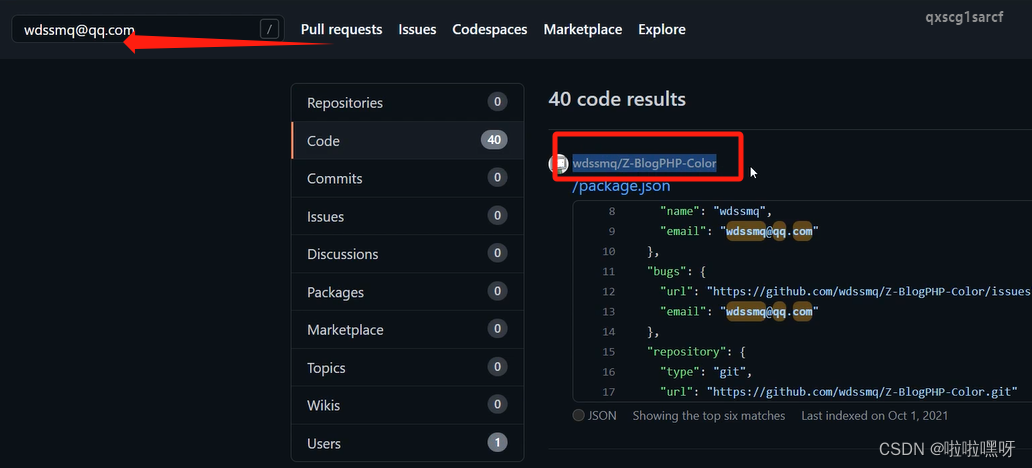
Task: Click the email value on line 13
Action: pyautogui.click(x=769, y=311)
